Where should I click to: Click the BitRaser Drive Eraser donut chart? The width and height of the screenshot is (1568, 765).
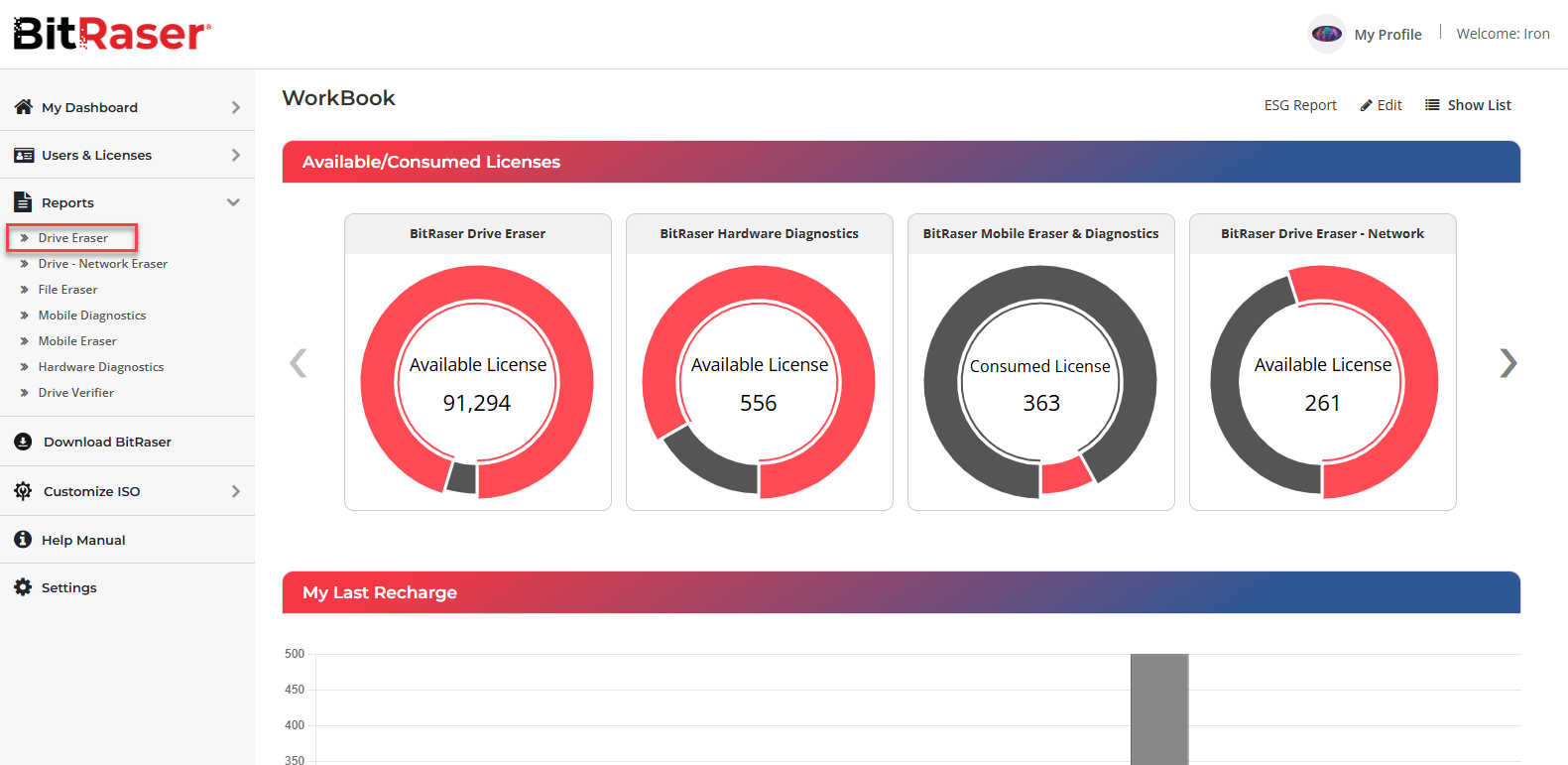pyautogui.click(x=477, y=382)
